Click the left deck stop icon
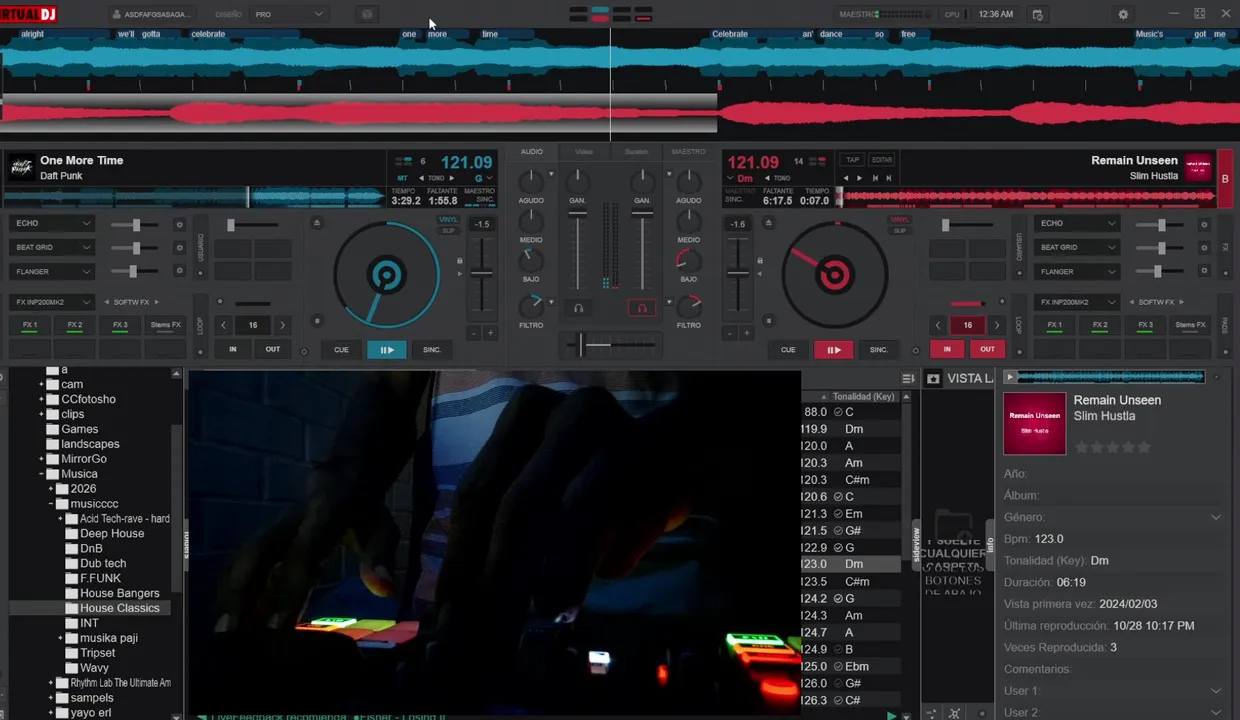This screenshot has width=1240, height=720. coord(317,321)
